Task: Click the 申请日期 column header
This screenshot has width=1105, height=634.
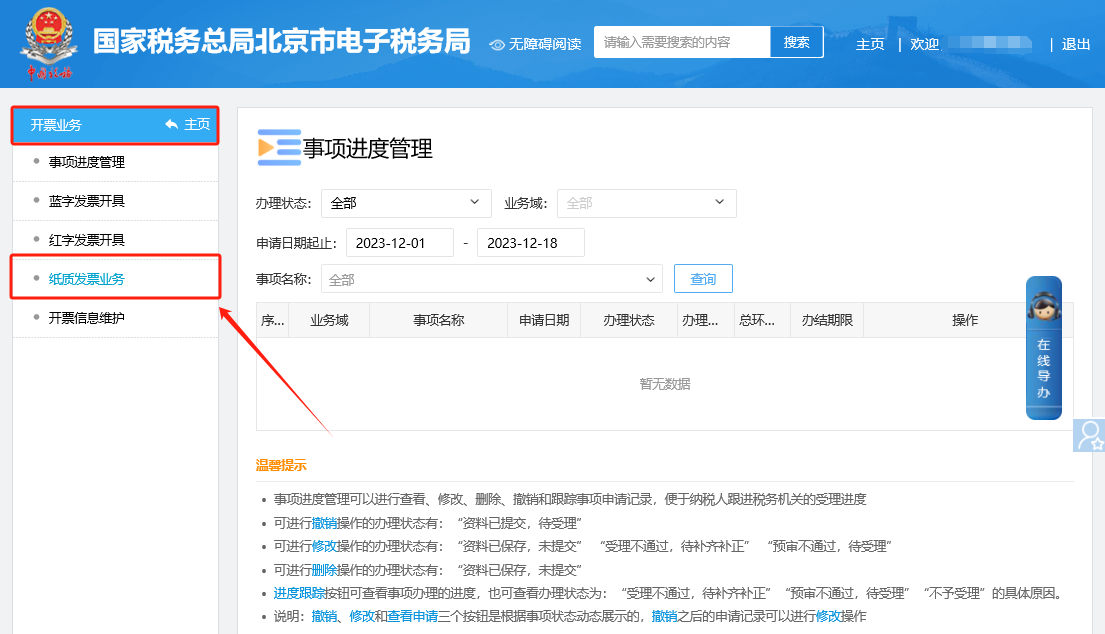Action: click(544, 321)
